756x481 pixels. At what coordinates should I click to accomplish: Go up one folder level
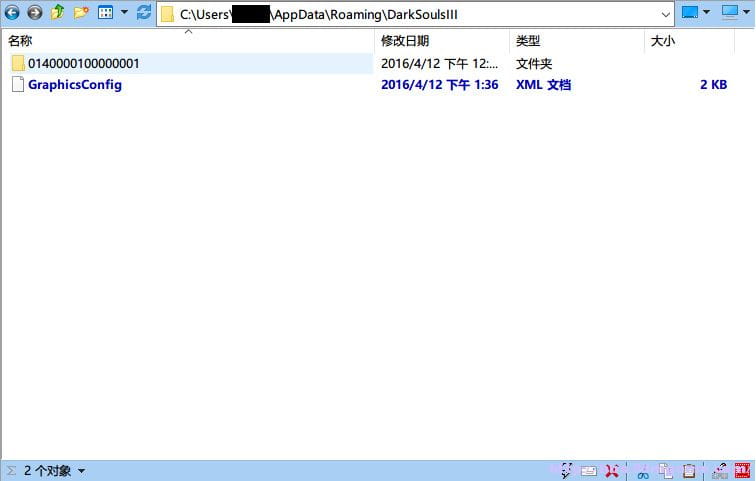[58, 12]
